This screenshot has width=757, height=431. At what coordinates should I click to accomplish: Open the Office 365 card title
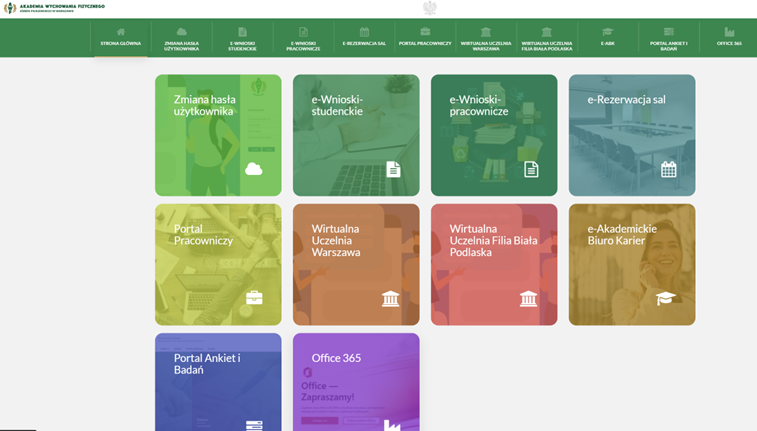click(x=336, y=358)
